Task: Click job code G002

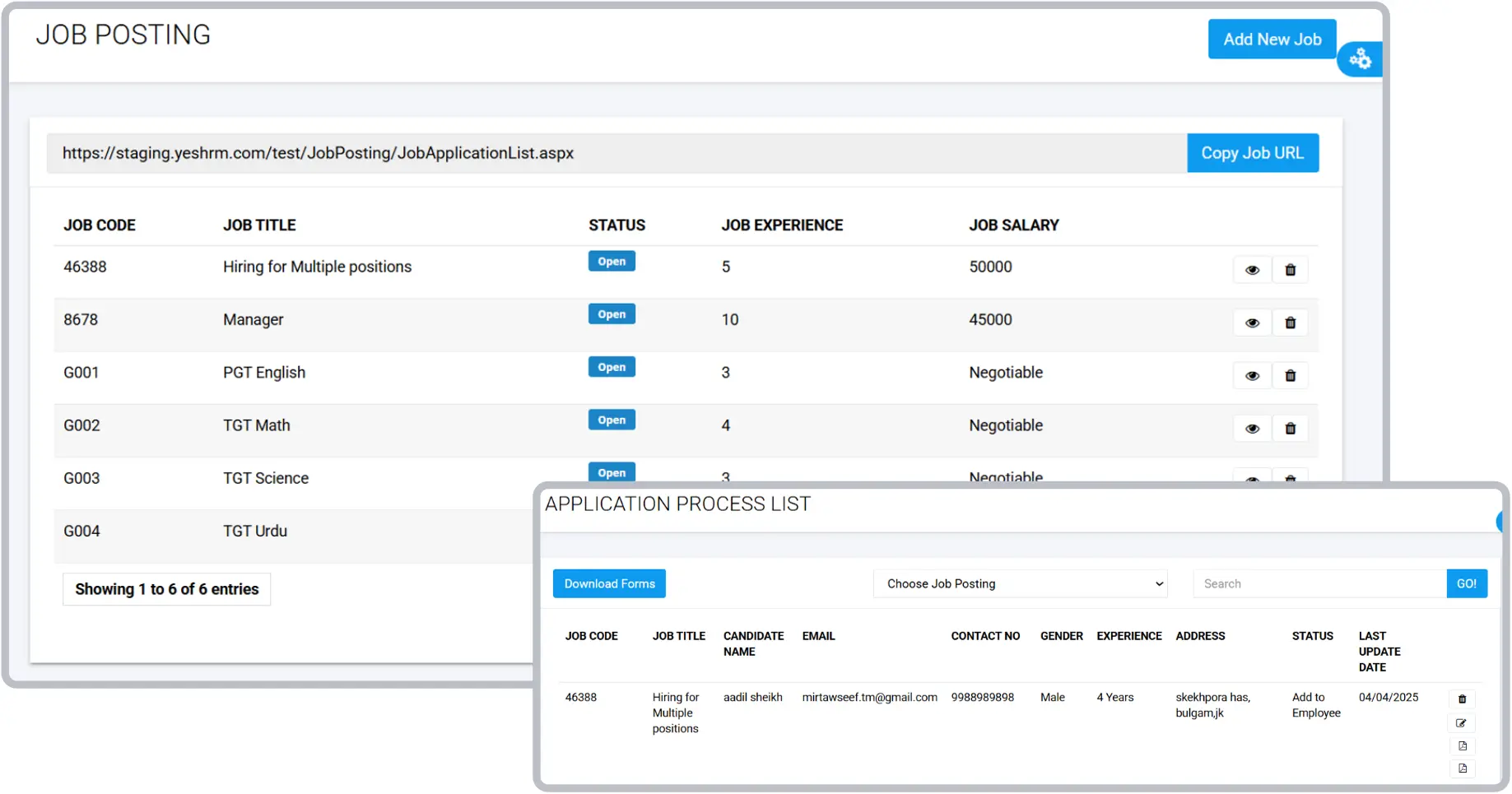Action: click(x=81, y=425)
